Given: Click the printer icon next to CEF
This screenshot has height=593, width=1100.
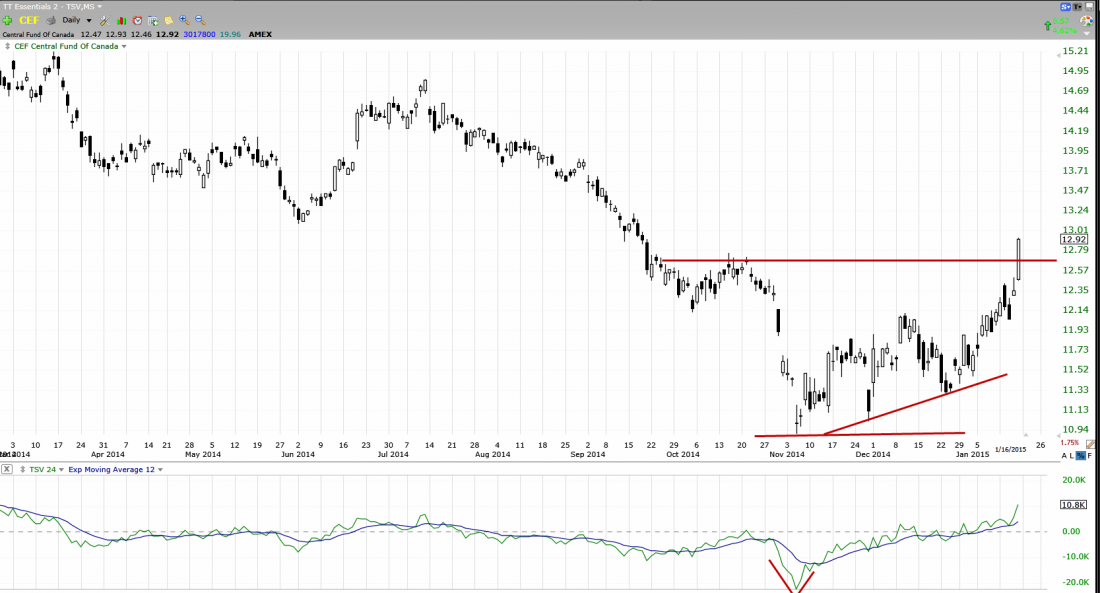Looking at the screenshot, I should [49, 20].
